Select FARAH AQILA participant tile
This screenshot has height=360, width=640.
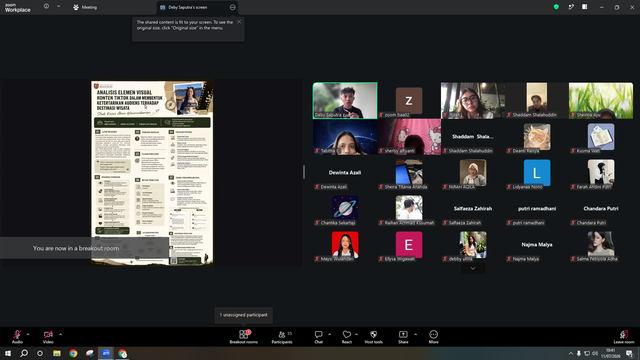coord(473,173)
